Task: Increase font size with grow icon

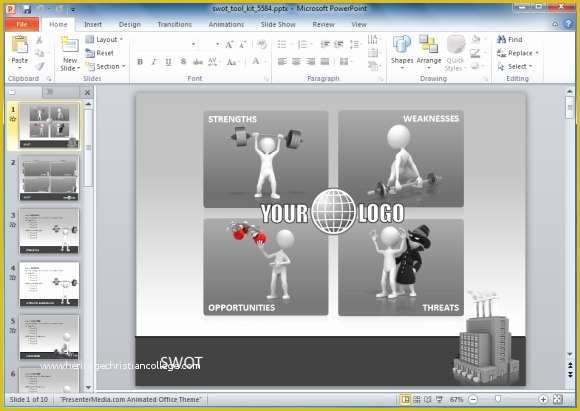Action: point(229,45)
